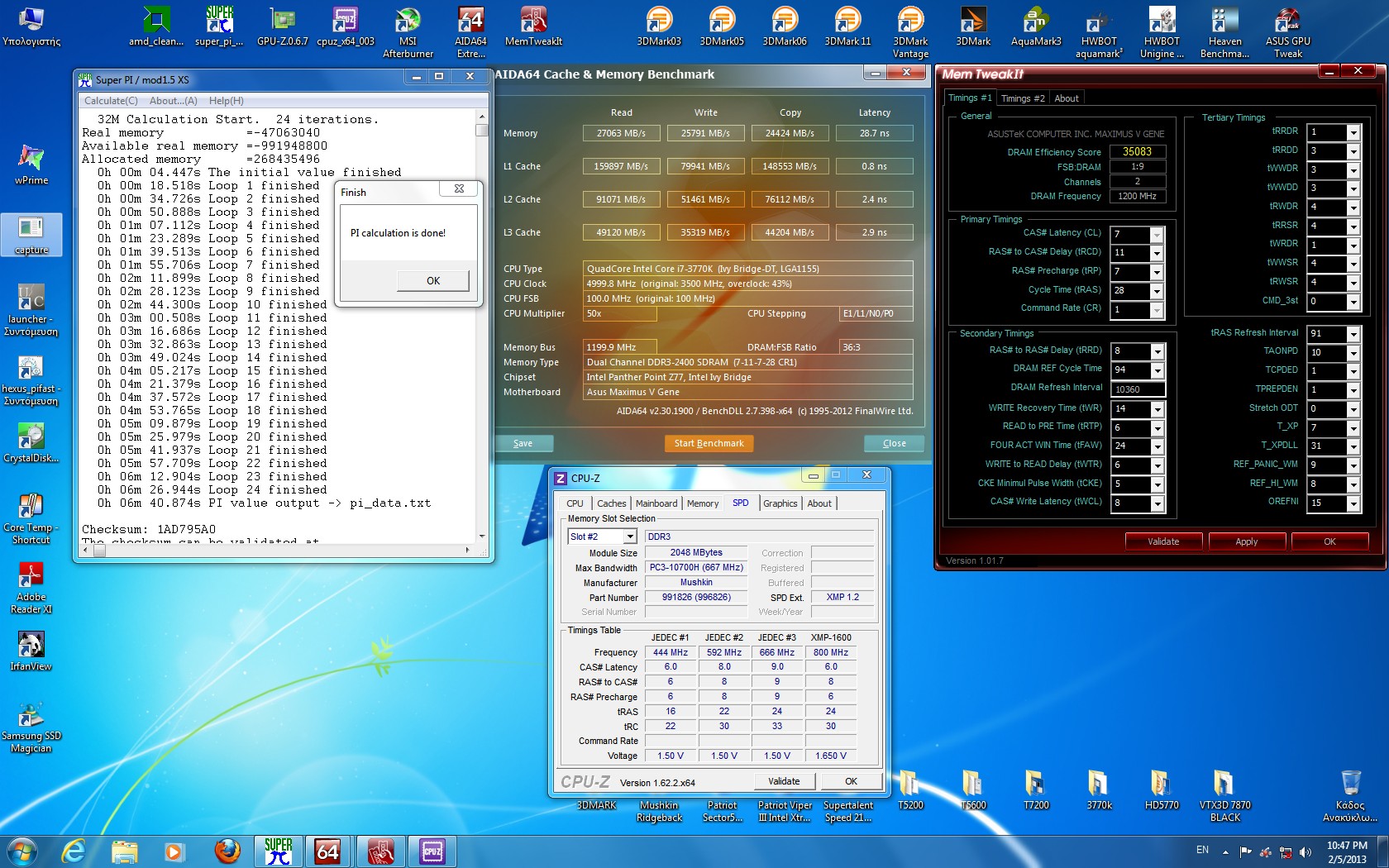1389x868 pixels.
Task: Open the AIDA64 Extreme desktop icon
Action: [x=470, y=32]
